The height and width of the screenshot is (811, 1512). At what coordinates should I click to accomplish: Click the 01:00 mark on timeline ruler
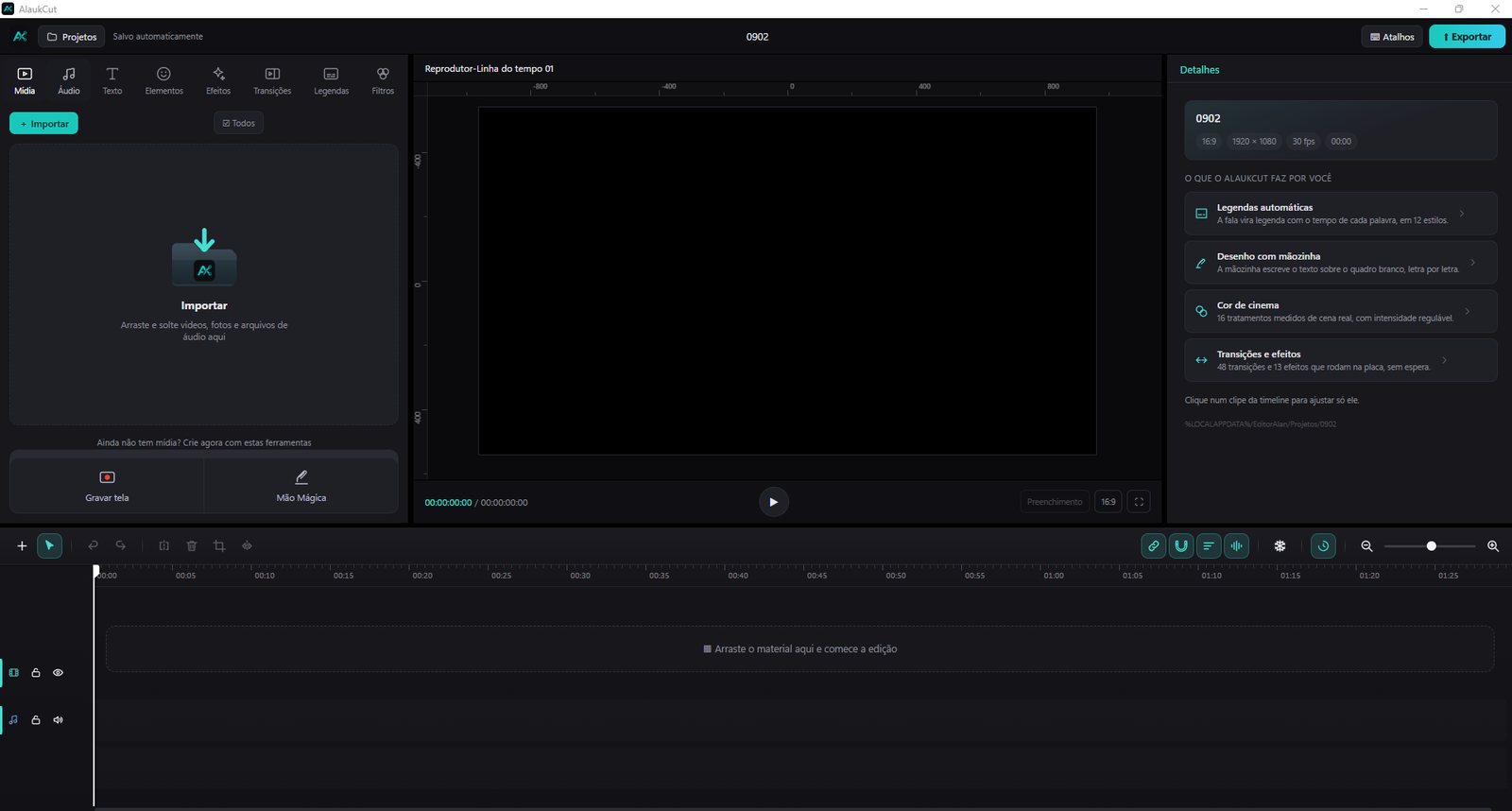[1054, 576]
